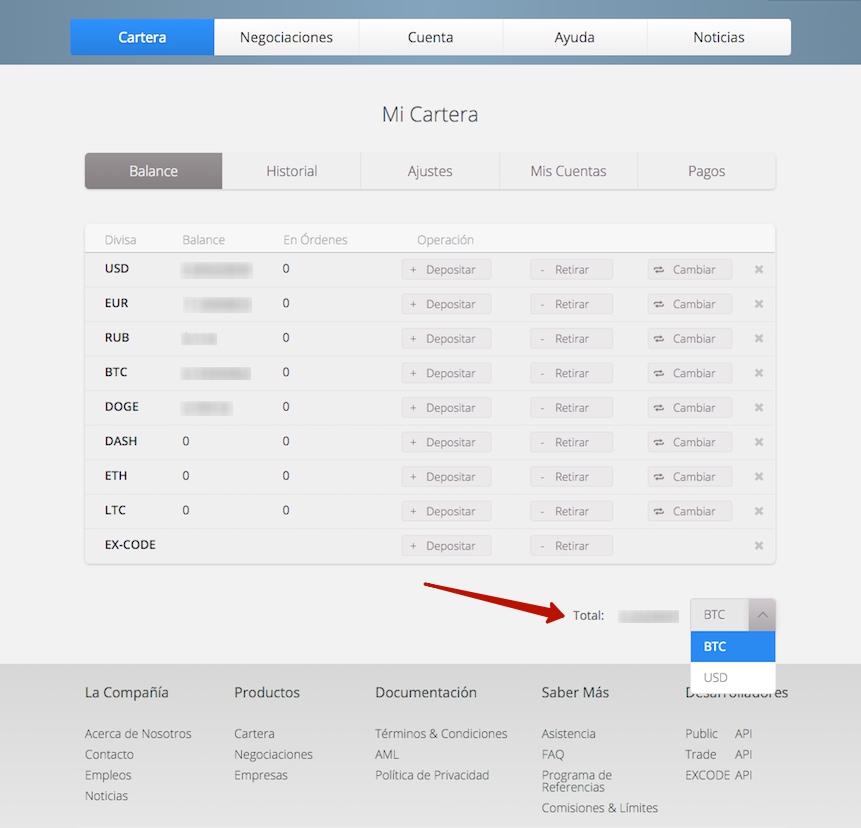Switch to the Historial sub-tab
Image resolution: width=861 pixels, height=828 pixels.
[x=292, y=171]
